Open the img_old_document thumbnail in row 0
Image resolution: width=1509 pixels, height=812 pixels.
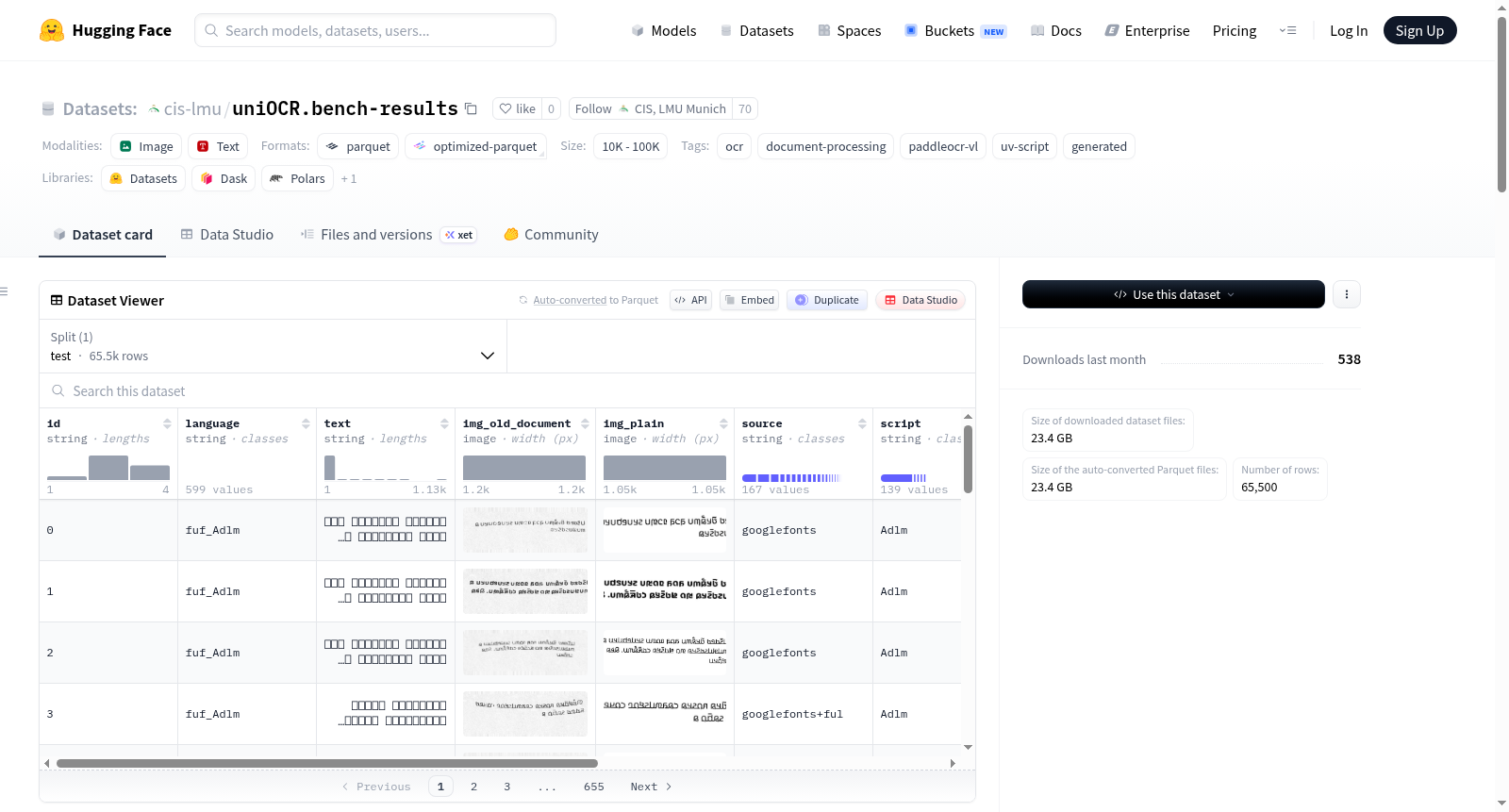[x=525, y=530]
